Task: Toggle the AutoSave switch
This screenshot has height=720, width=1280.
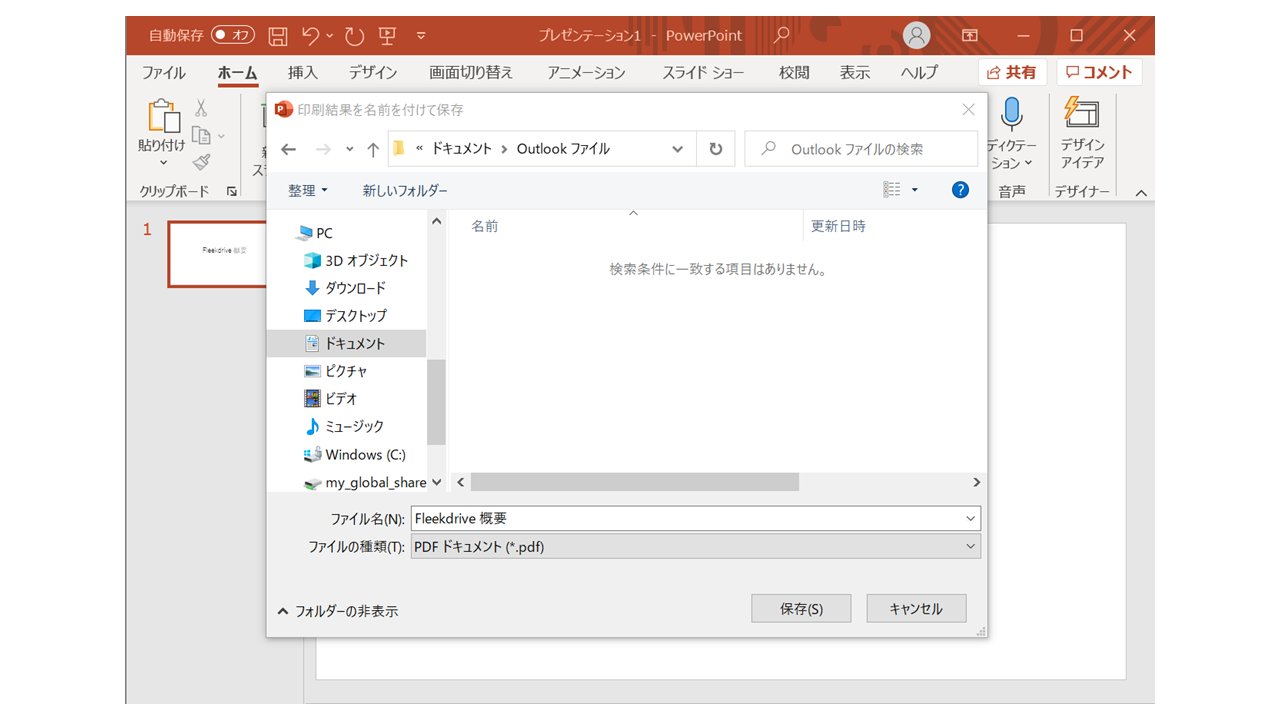Action: coord(232,36)
